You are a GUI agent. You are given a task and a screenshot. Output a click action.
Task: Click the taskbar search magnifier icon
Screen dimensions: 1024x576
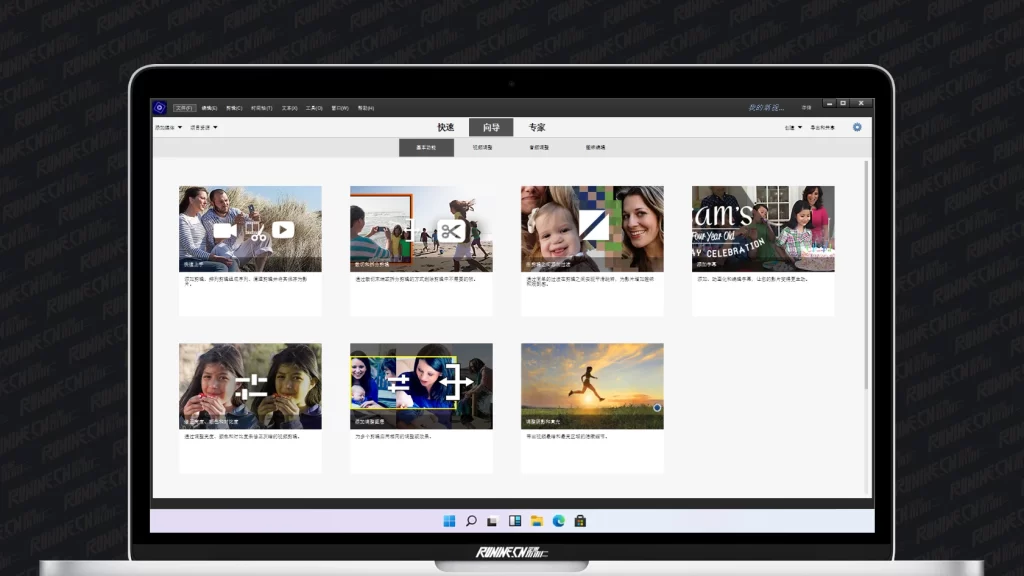click(471, 521)
